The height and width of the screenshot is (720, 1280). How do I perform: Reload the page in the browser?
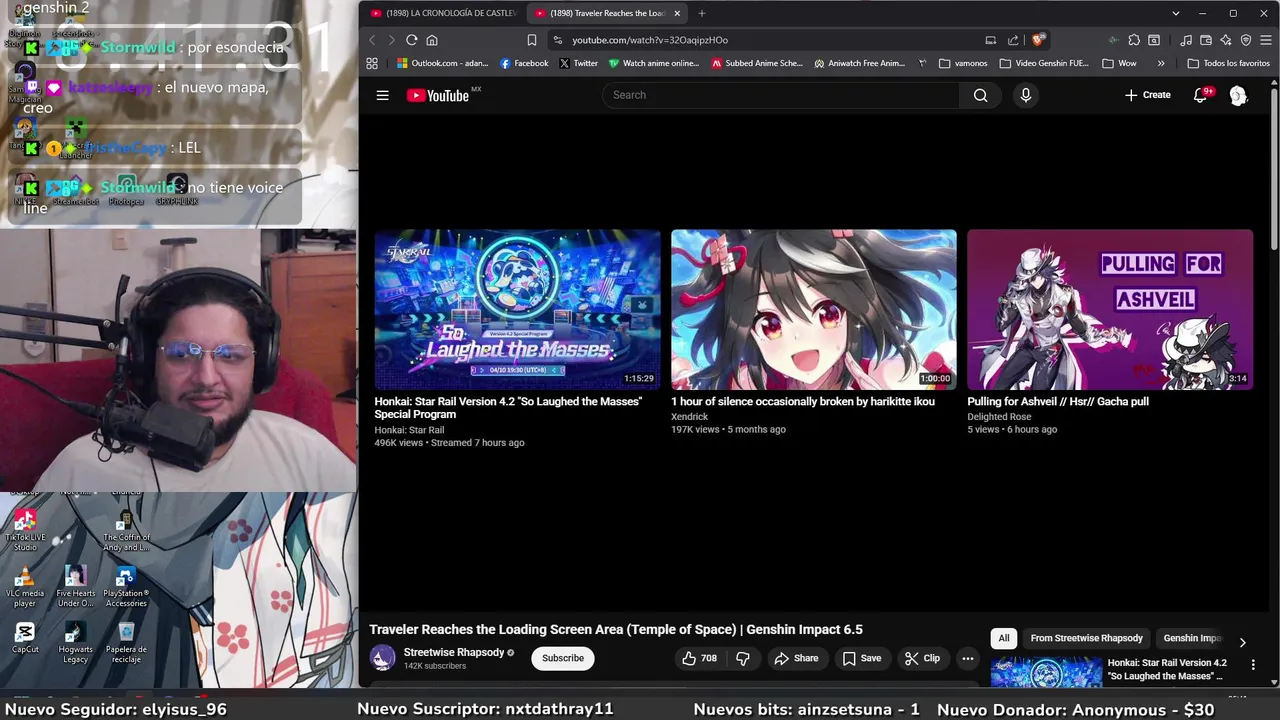pyautogui.click(x=411, y=40)
